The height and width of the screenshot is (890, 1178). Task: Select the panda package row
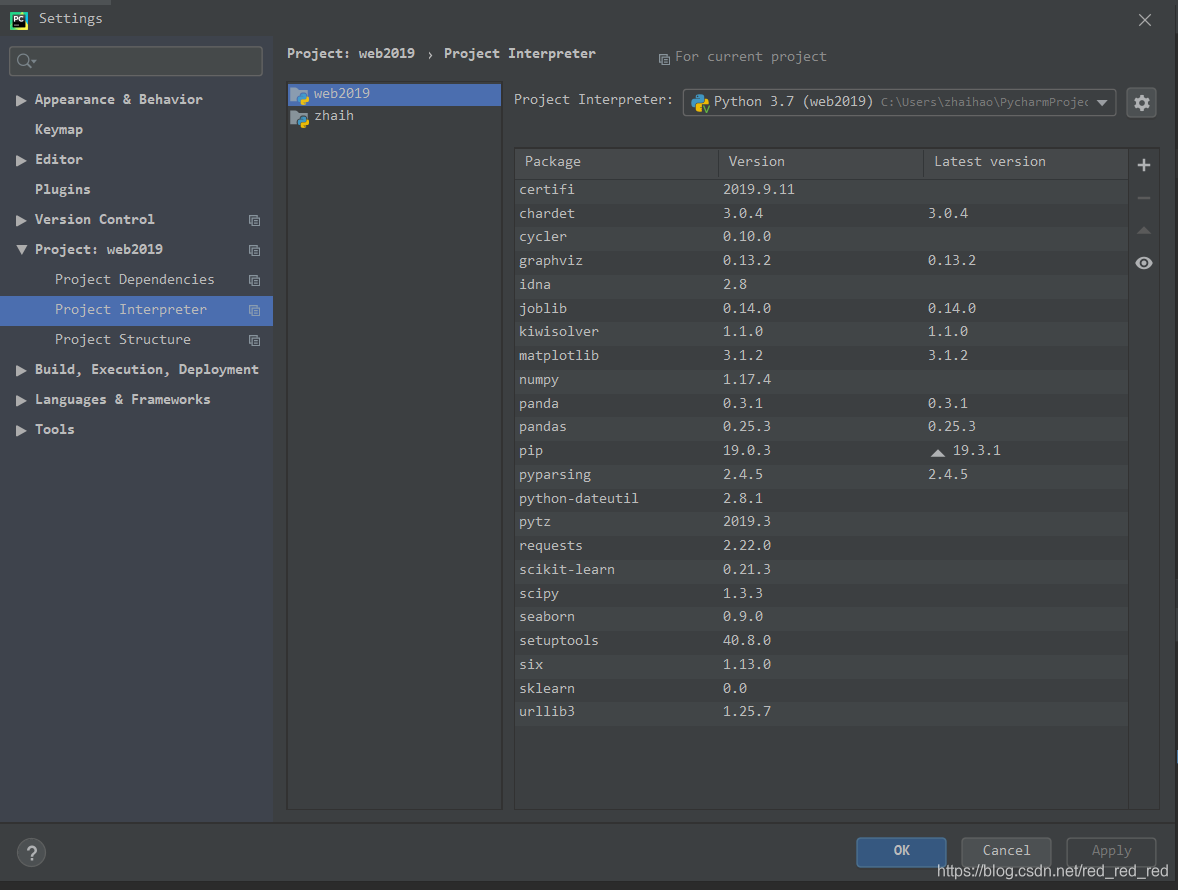coord(821,404)
